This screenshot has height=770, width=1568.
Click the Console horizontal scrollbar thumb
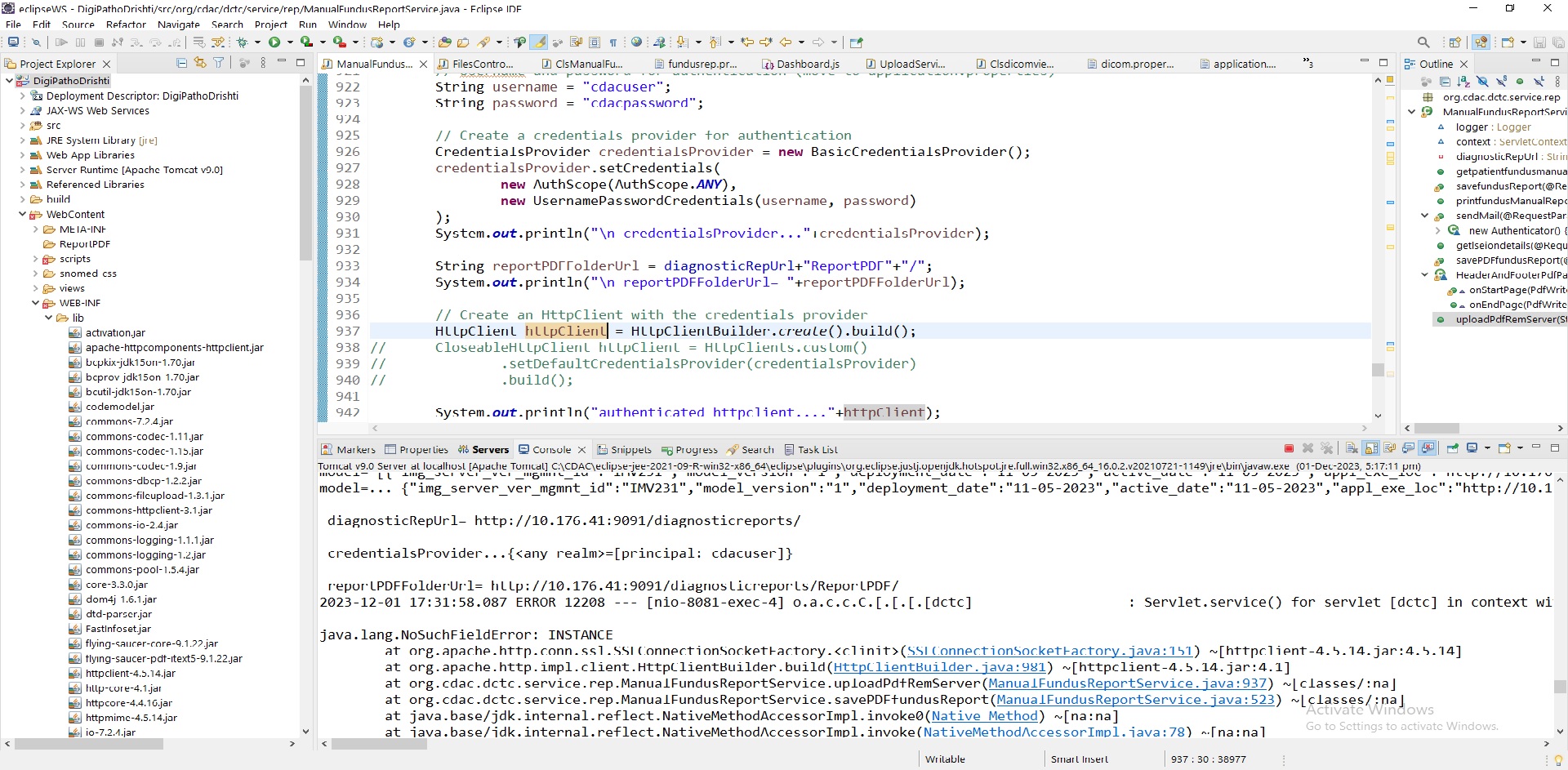tap(380, 744)
